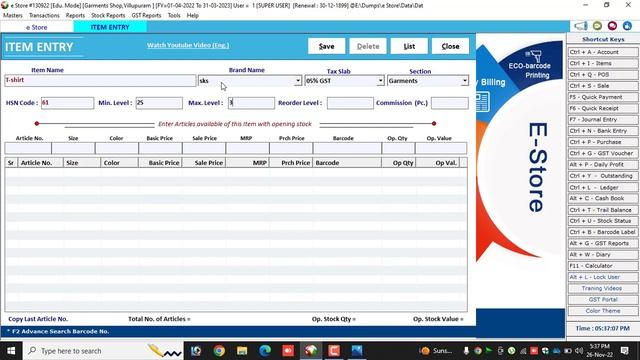Click the active e Store taskbar icon
Viewport: 640px width, 360px height.
tap(311, 351)
